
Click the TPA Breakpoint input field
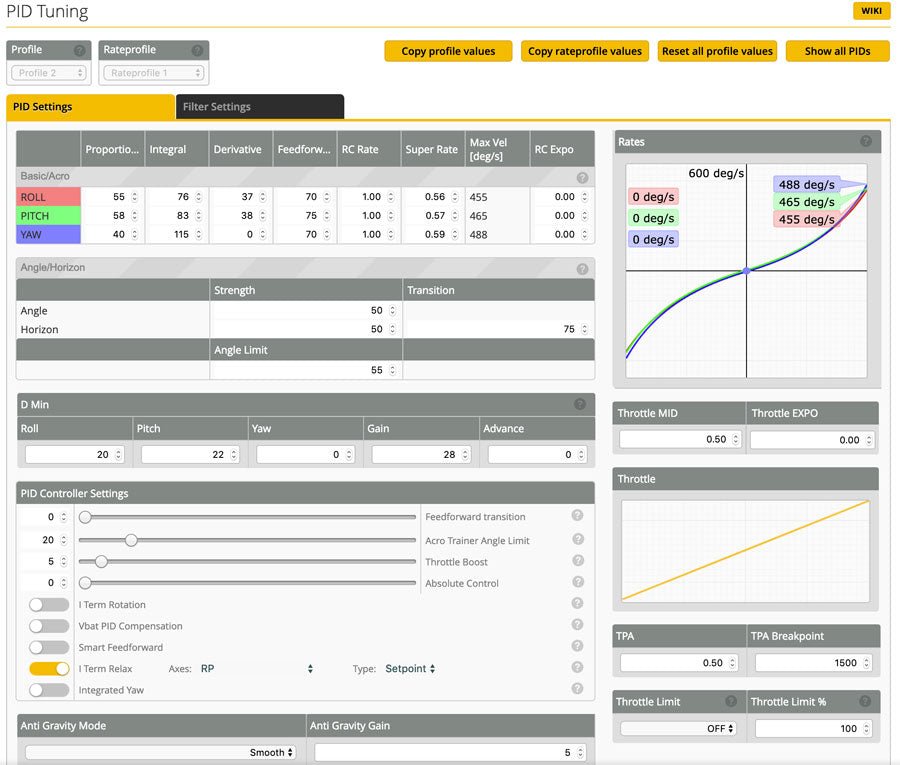(811, 662)
